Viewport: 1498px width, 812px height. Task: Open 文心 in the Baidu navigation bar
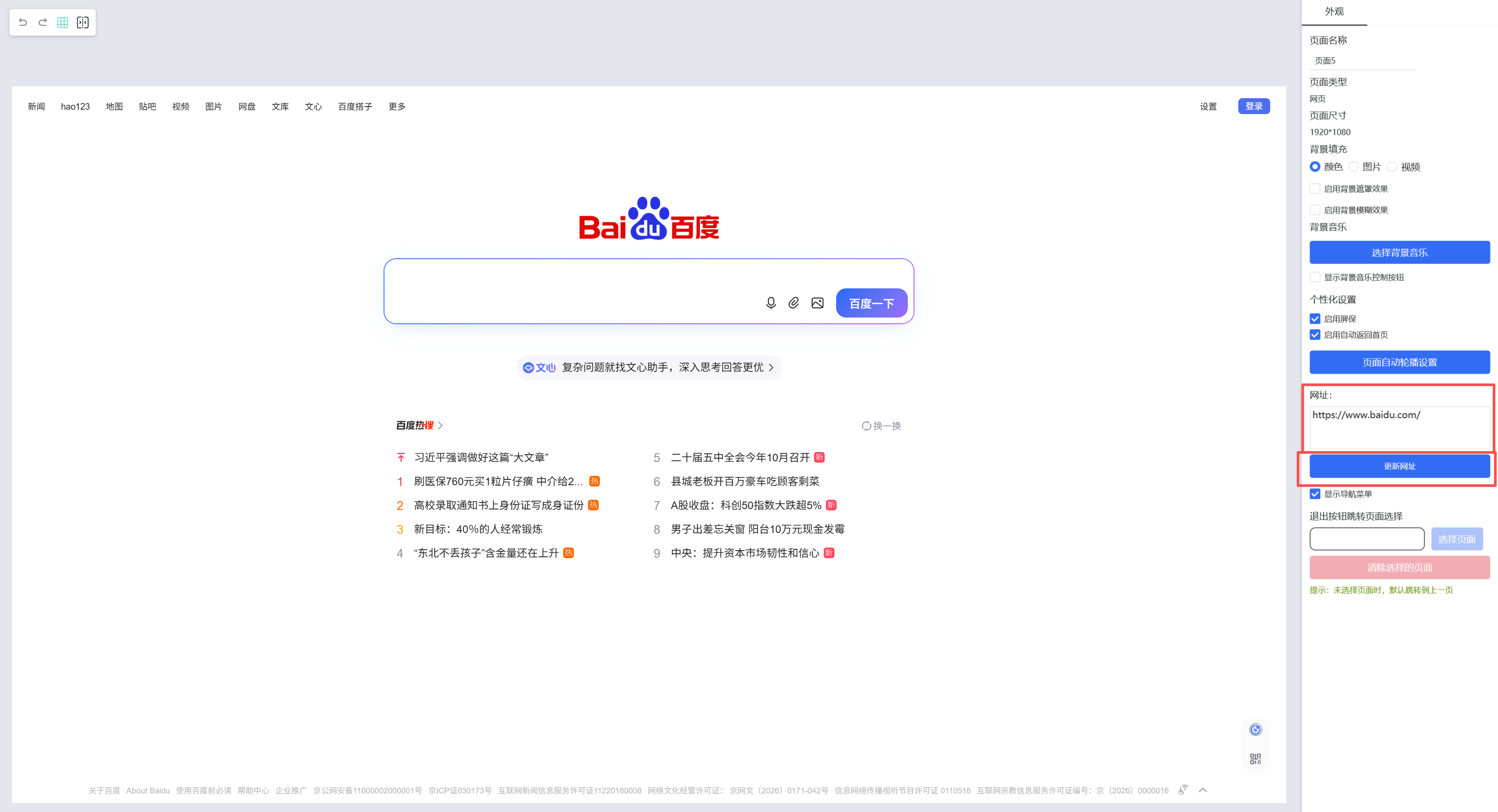pos(313,107)
